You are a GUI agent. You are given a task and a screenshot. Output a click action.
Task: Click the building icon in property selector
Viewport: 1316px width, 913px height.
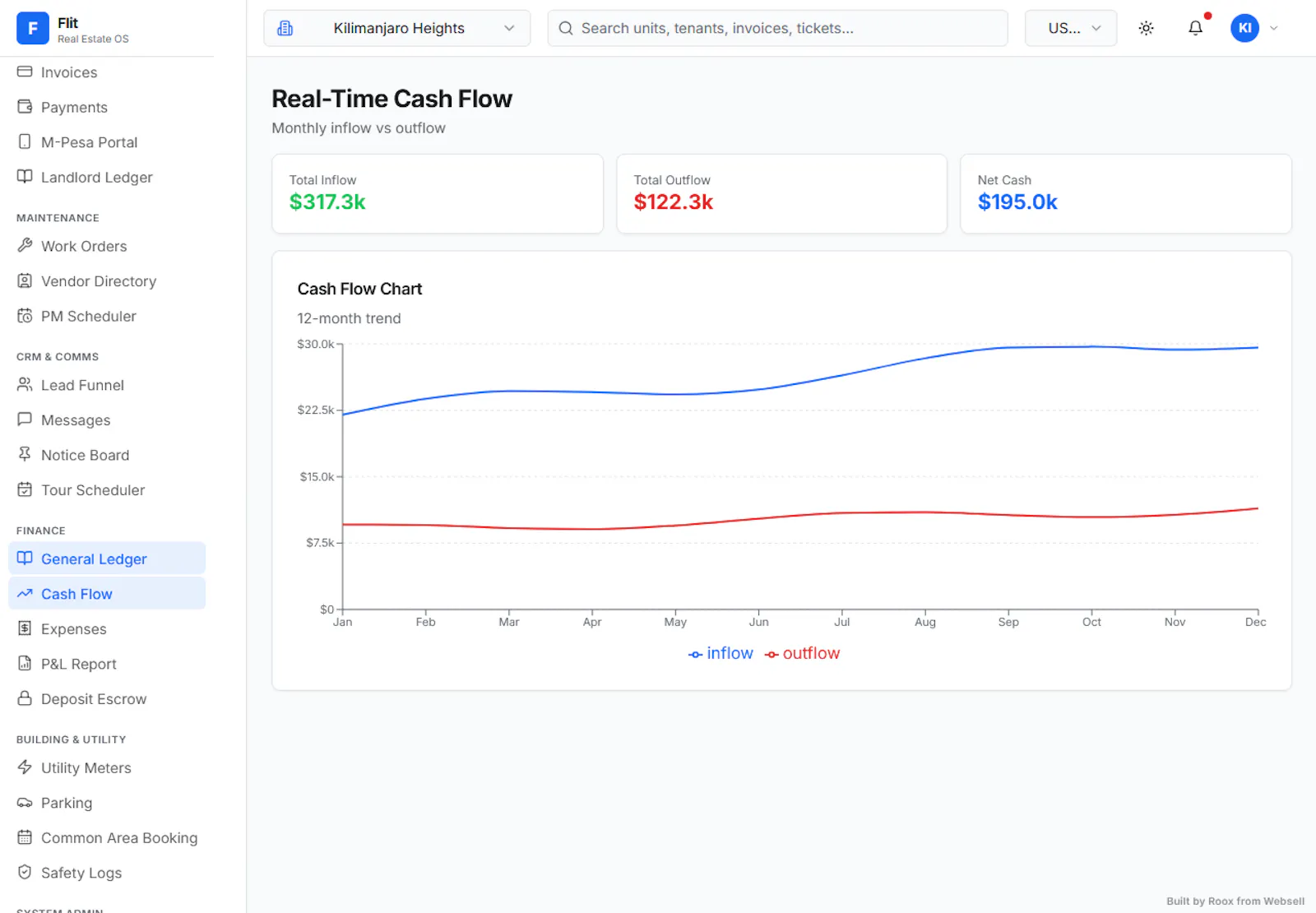[x=285, y=28]
